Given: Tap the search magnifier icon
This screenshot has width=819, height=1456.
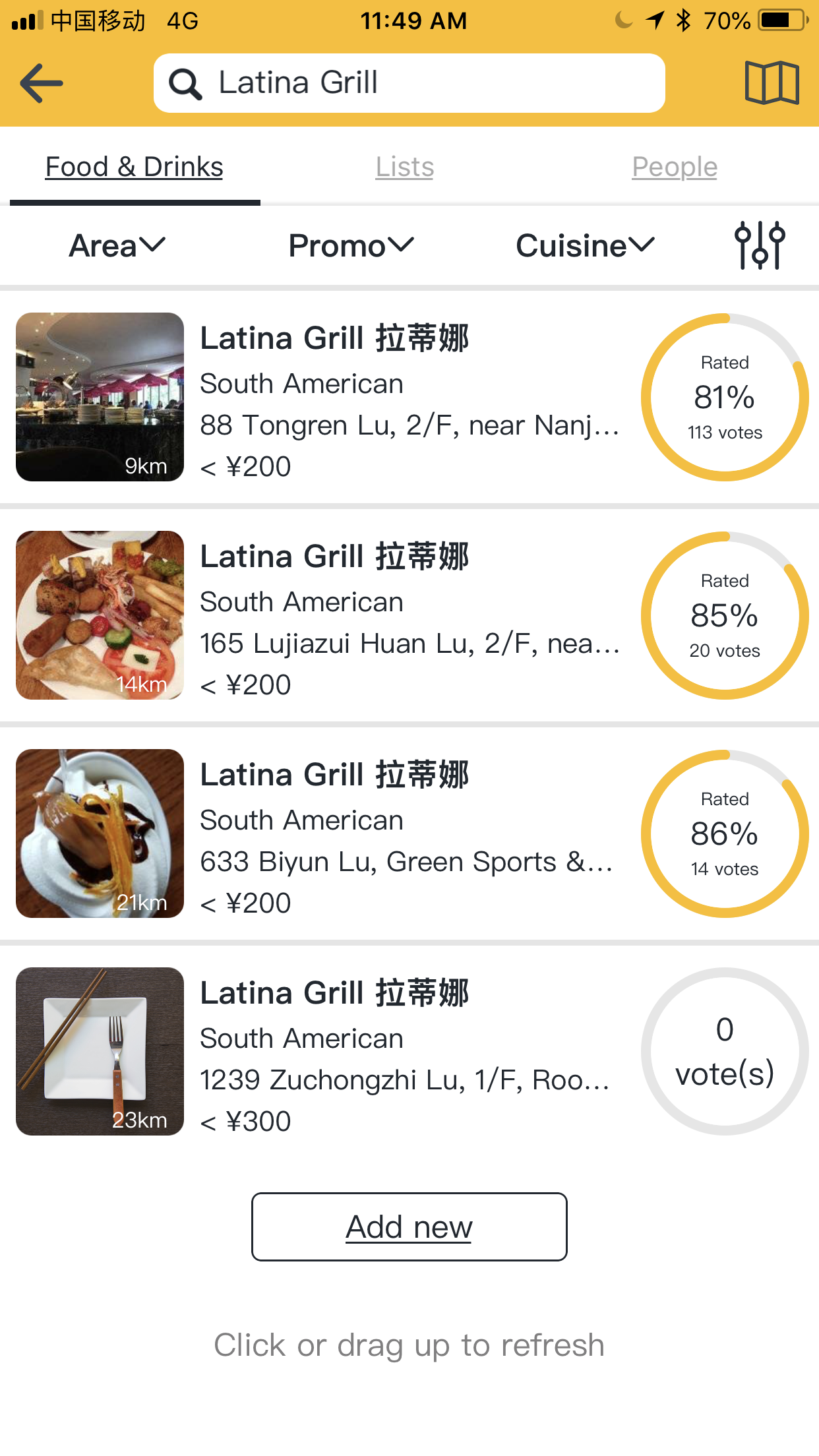Looking at the screenshot, I should click(x=185, y=84).
